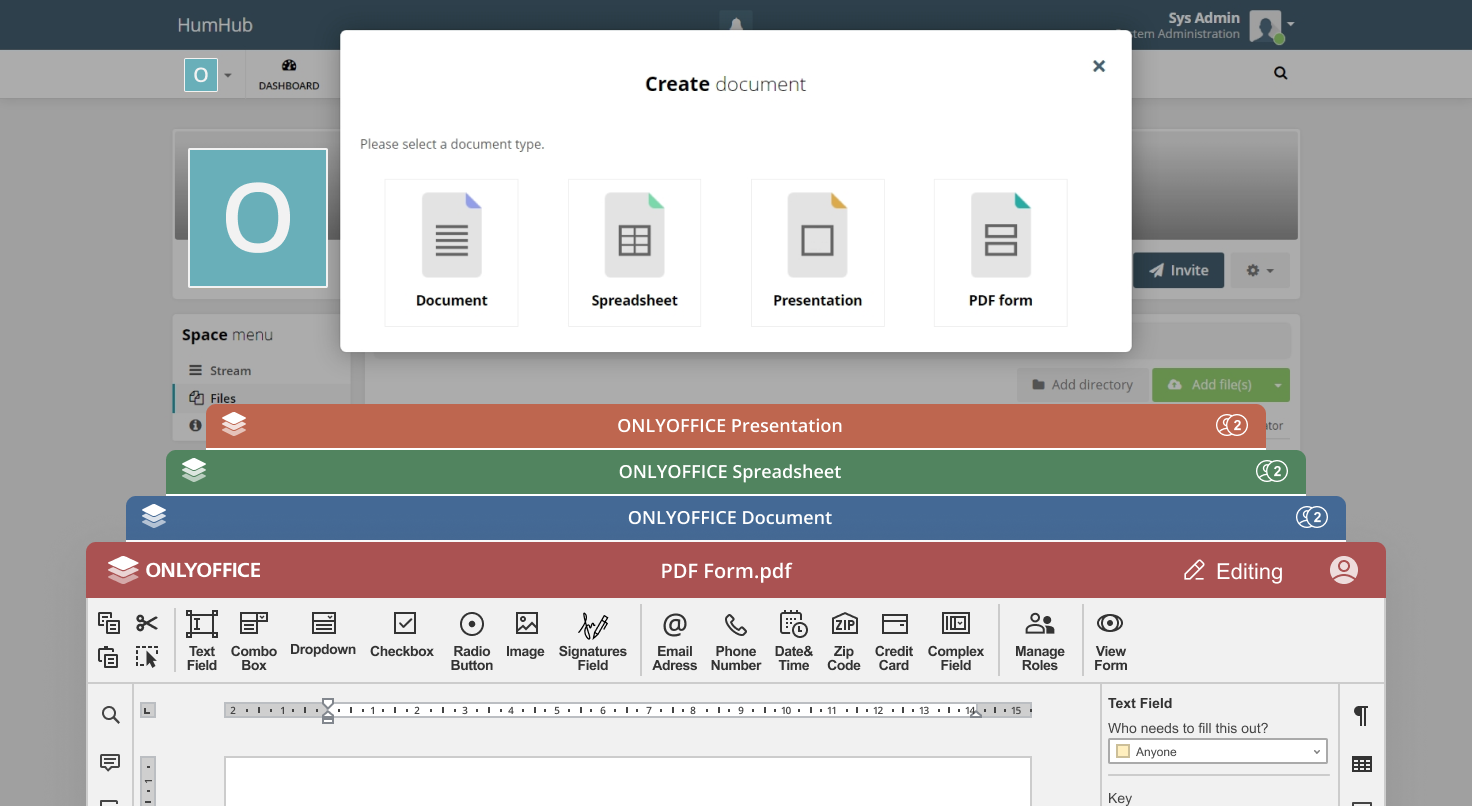Open the space settings gear dropdown
The image size is (1472, 806).
click(1259, 270)
